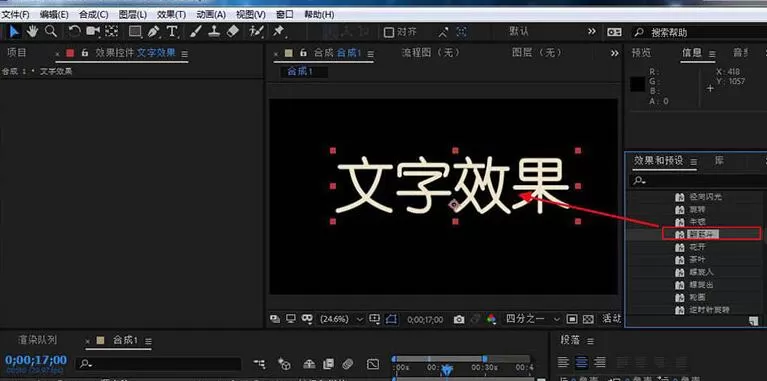Select the Clone Stamp tool
Image resolution: width=767 pixels, height=381 pixels.
[x=214, y=32]
